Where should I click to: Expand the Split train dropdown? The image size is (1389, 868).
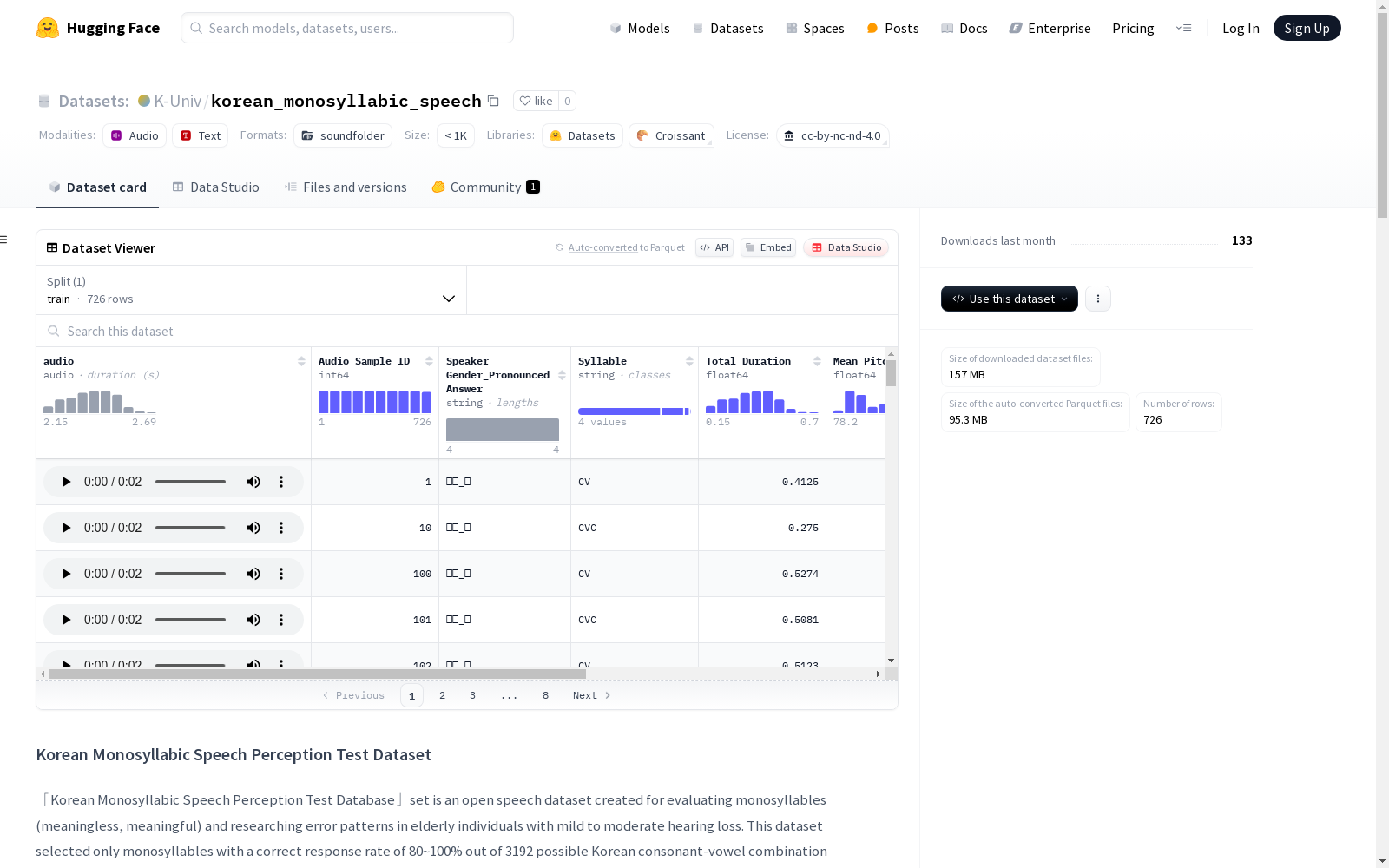tap(251, 290)
